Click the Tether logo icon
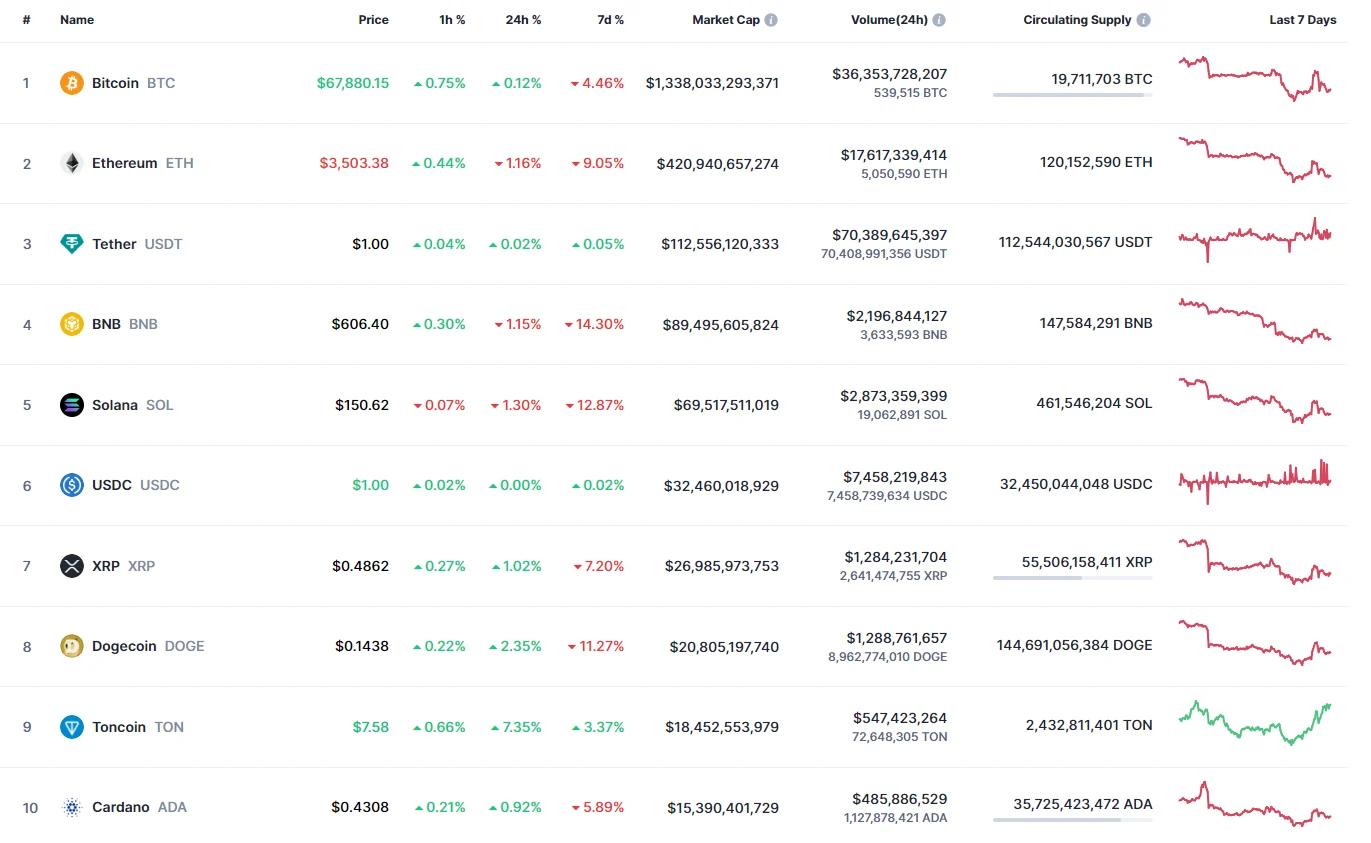The image size is (1371, 843). (x=72, y=244)
